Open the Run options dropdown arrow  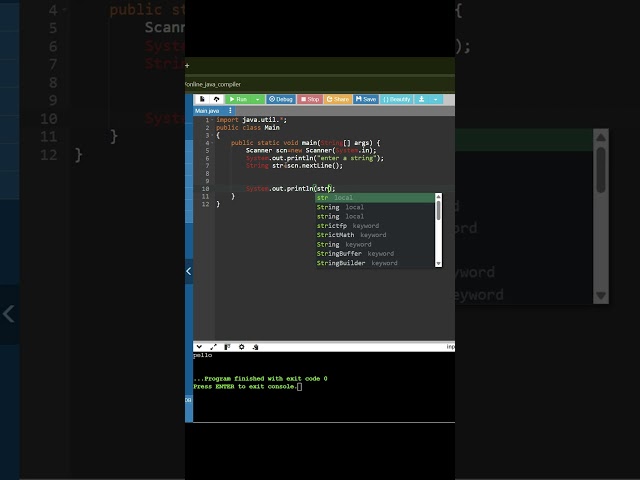click(x=258, y=100)
